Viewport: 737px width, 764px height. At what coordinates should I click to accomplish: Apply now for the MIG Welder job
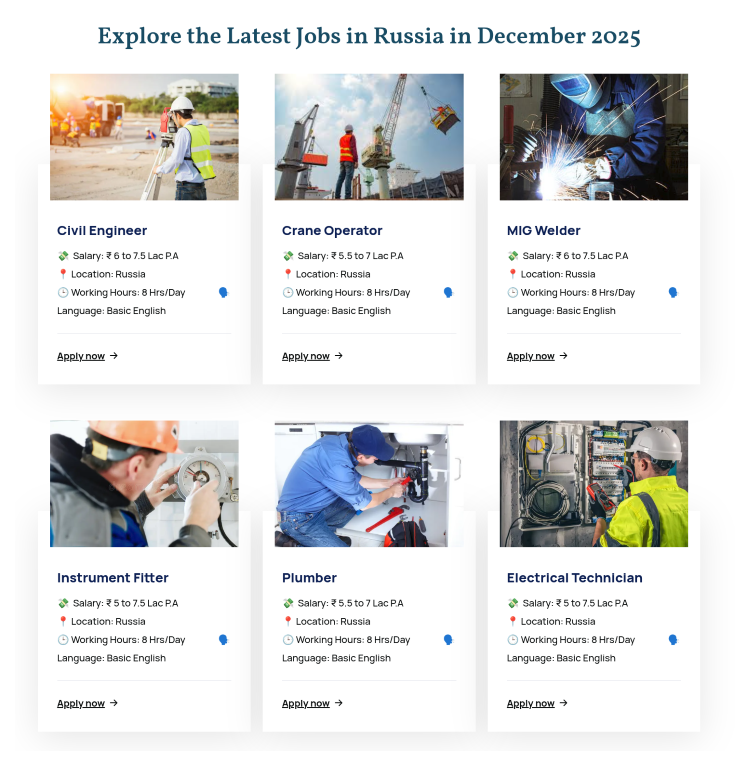tap(537, 356)
